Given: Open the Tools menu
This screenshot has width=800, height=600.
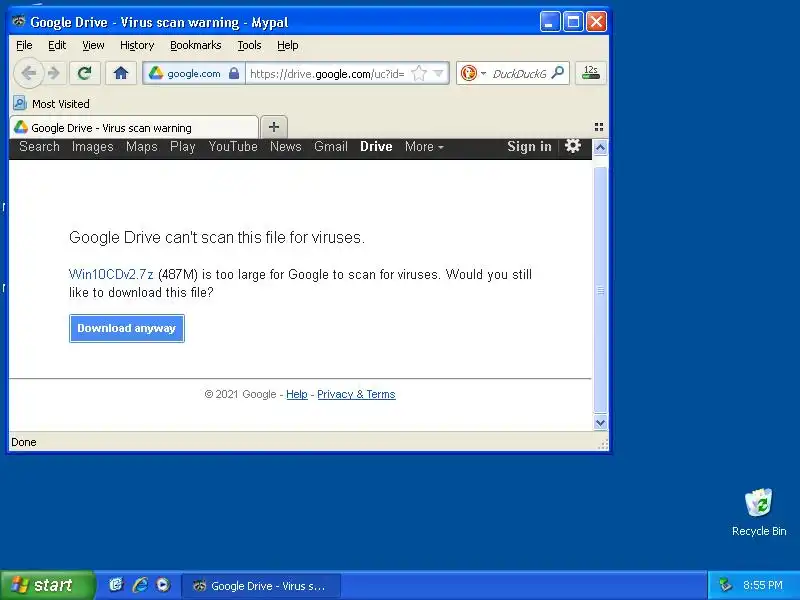Looking at the screenshot, I should click(249, 45).
